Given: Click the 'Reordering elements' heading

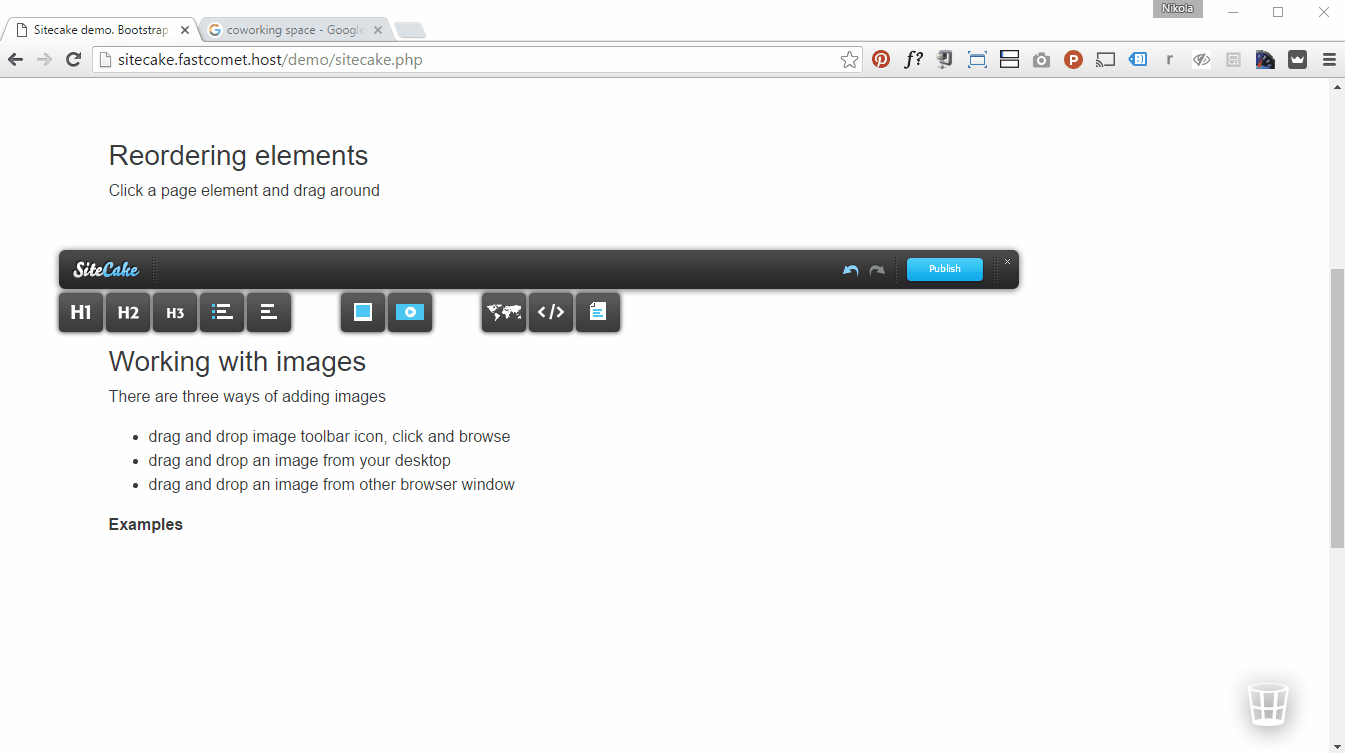Looking at the screenshot, I should (238, 156).
